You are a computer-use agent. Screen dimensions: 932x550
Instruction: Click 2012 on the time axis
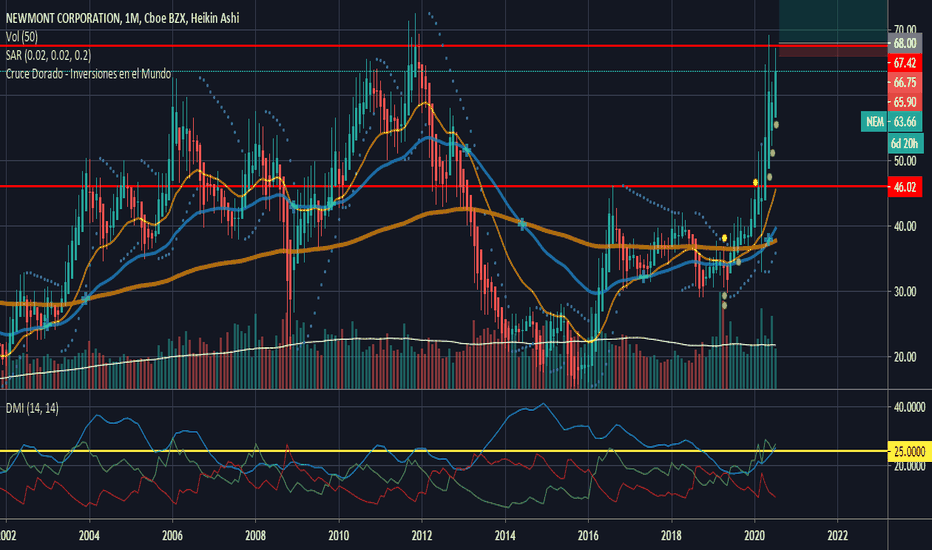[x=422, y=535]
